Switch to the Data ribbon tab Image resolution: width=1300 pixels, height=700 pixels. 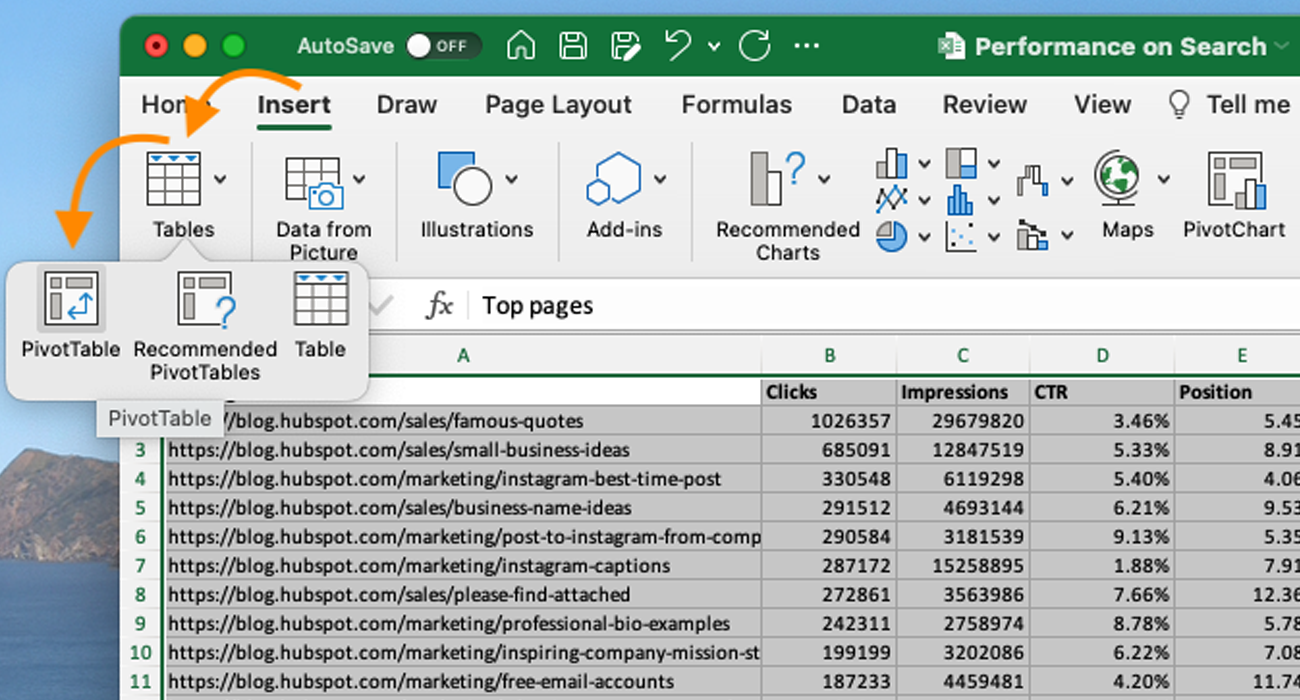[868, 104]
